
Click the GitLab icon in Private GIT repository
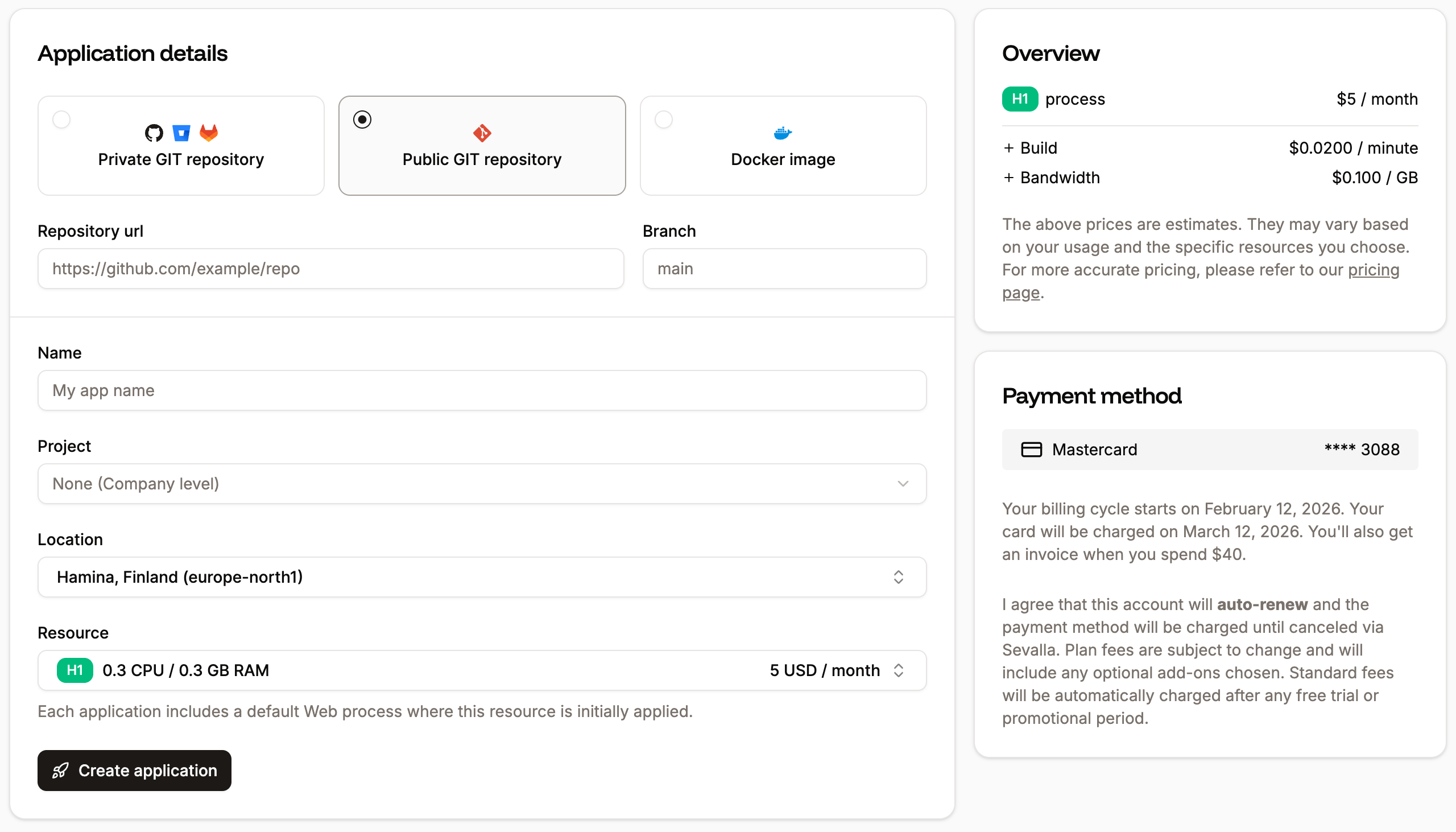(209, 132)
